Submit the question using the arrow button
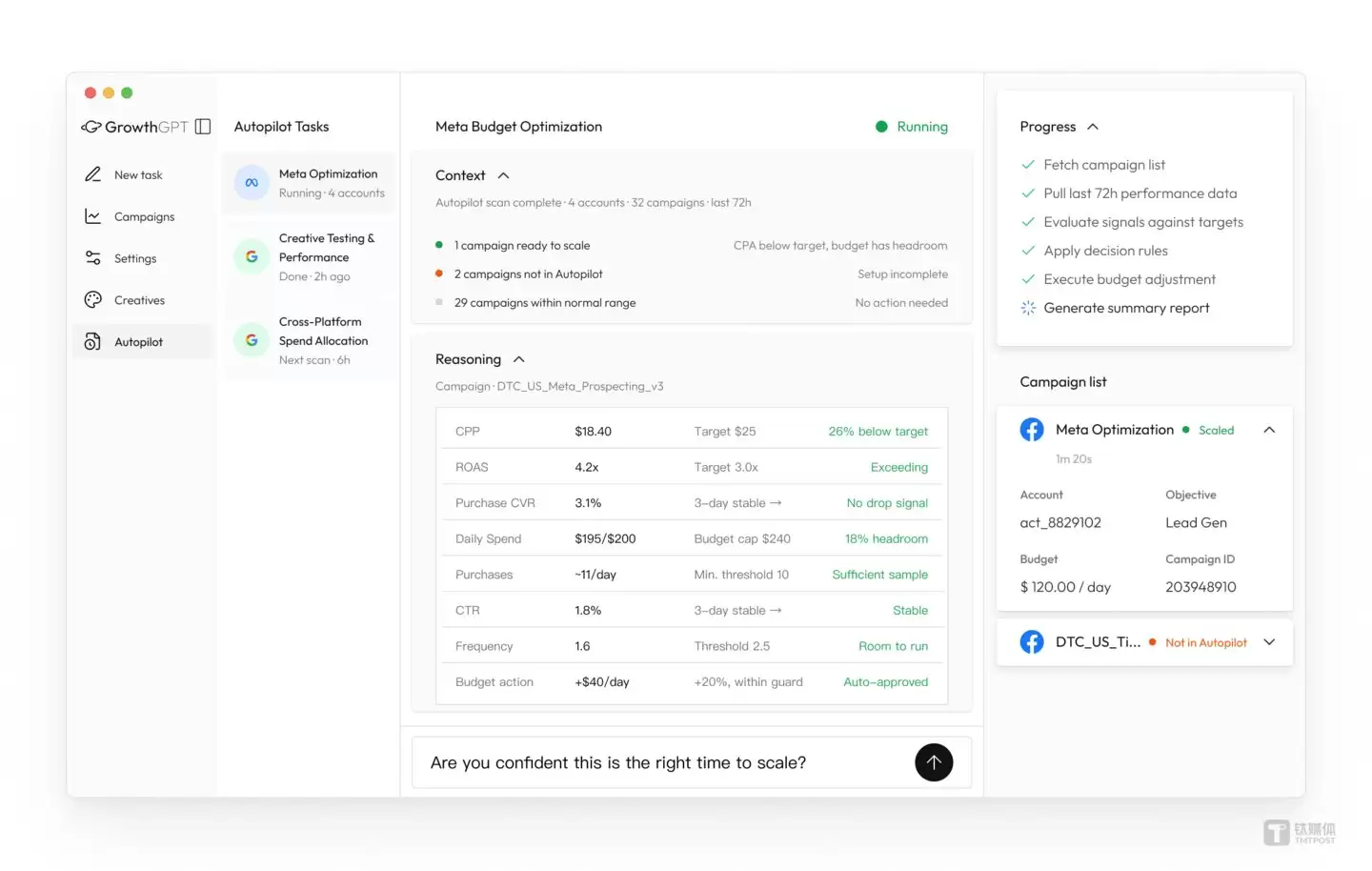Screen dimensions: 1372x871 tap(934, 762)
